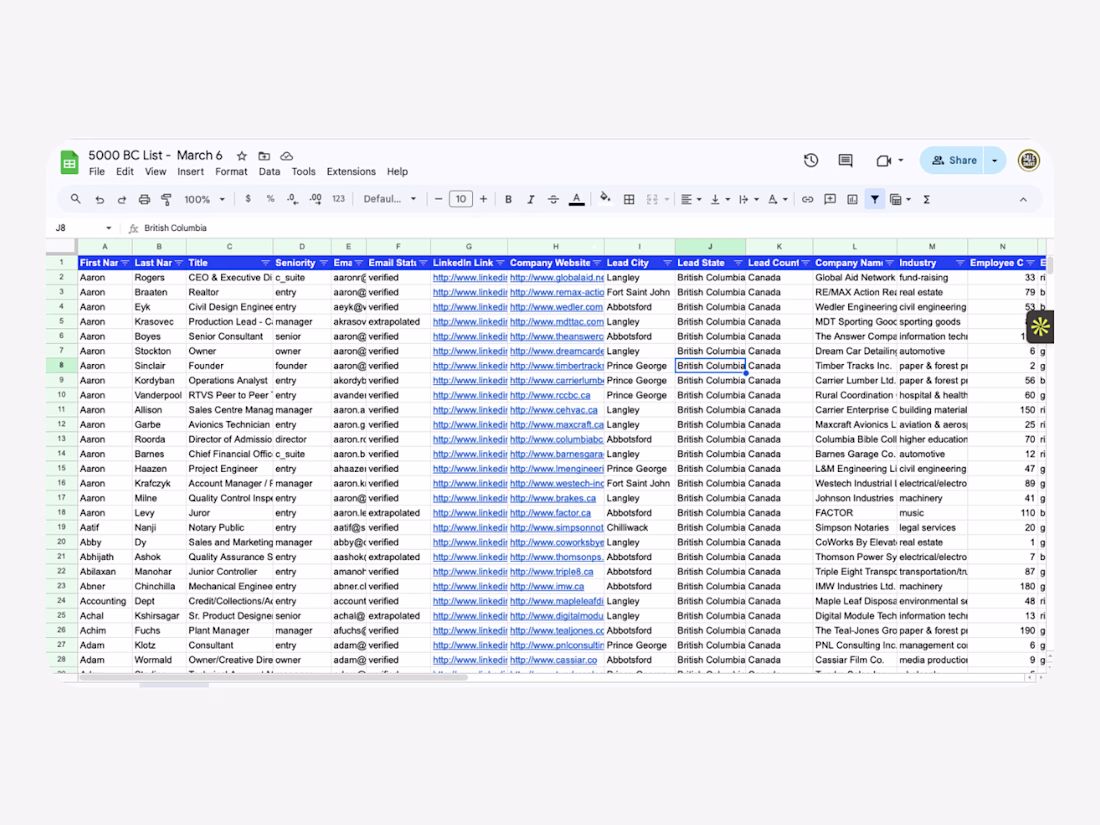The image size is (1100, 825).
Task: Open the fill color picker
Action: [605, 199]
